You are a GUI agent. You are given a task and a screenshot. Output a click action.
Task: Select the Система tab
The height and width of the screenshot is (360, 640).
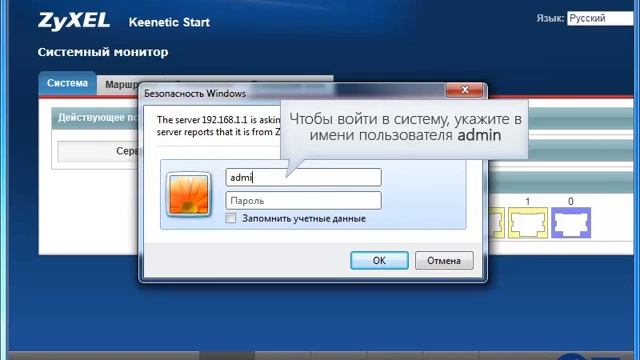point(67,83)
